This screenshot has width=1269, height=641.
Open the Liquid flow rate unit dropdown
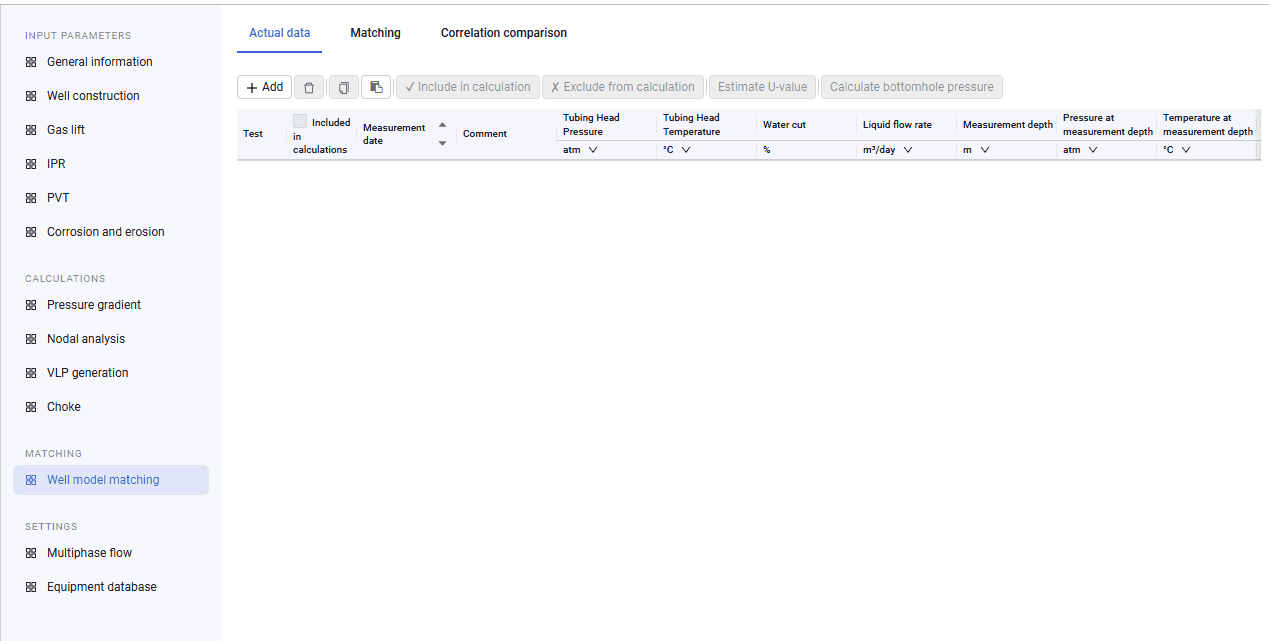tap(887, 150)
